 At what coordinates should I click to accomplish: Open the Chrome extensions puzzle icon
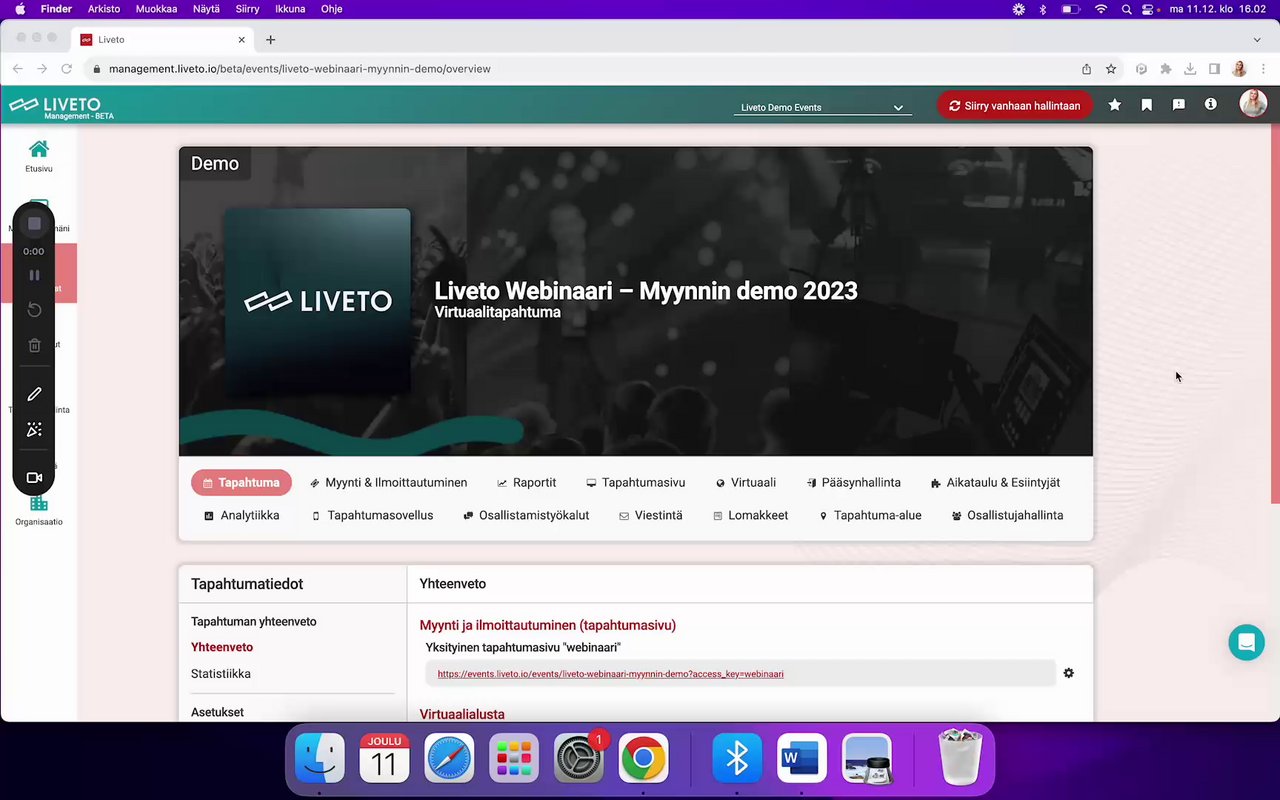[1166, 69]
